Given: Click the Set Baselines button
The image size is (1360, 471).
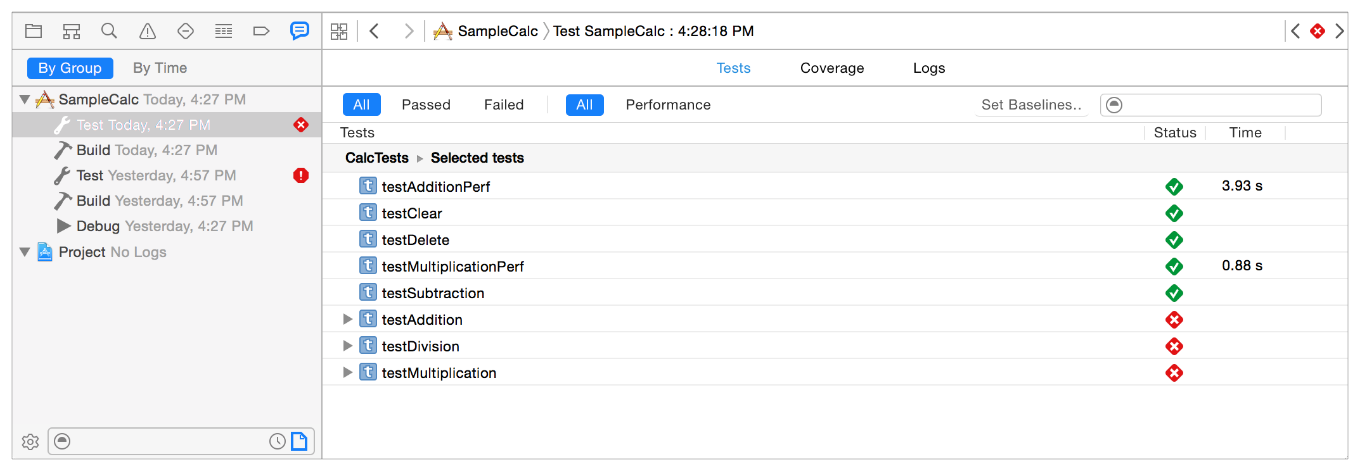Looking at the screenshot, I should 1032,105.
